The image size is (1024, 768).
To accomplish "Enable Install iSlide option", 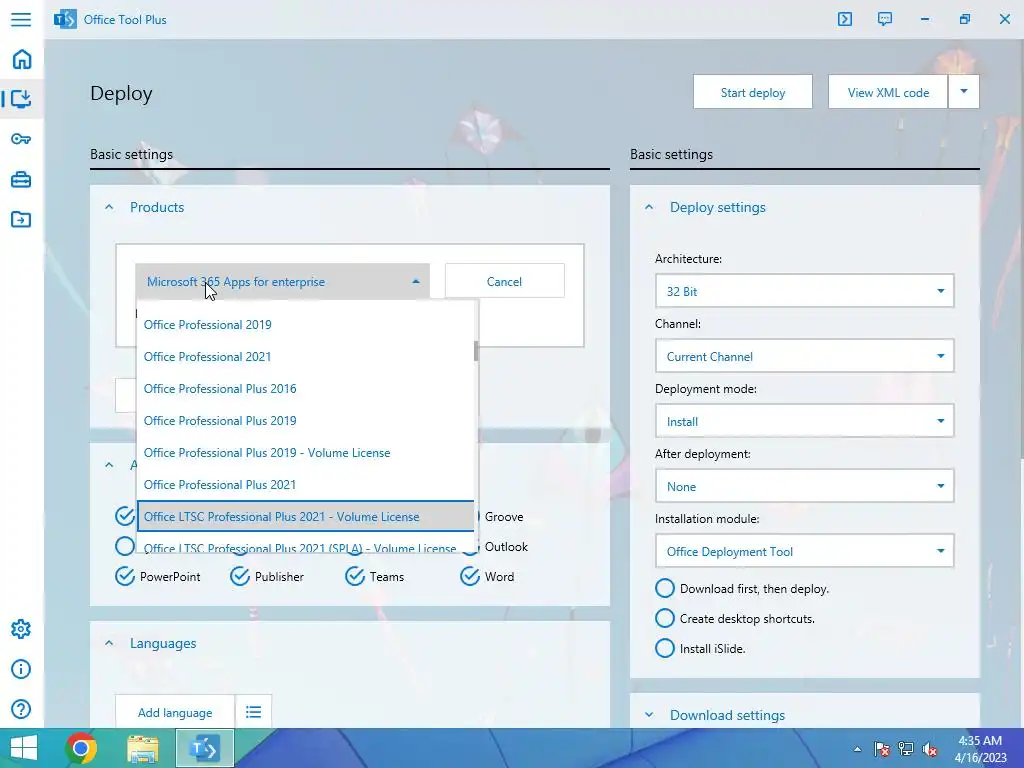I will [665, 648].
